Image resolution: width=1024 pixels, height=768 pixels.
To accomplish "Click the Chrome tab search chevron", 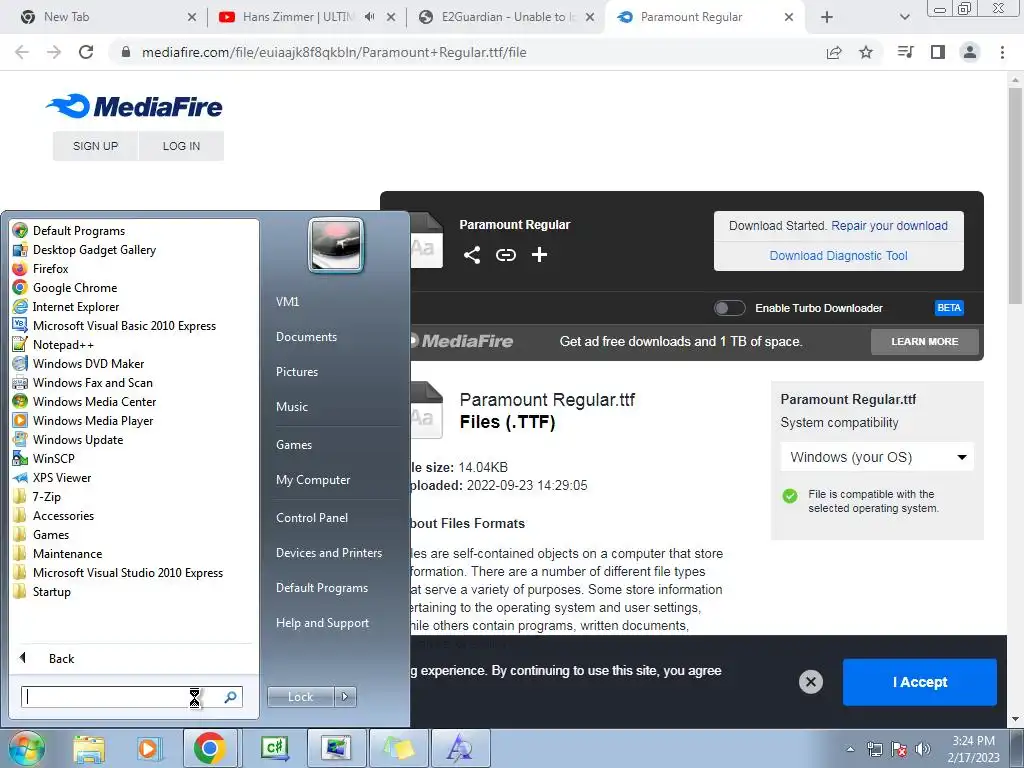I will (x=904, y=17).
